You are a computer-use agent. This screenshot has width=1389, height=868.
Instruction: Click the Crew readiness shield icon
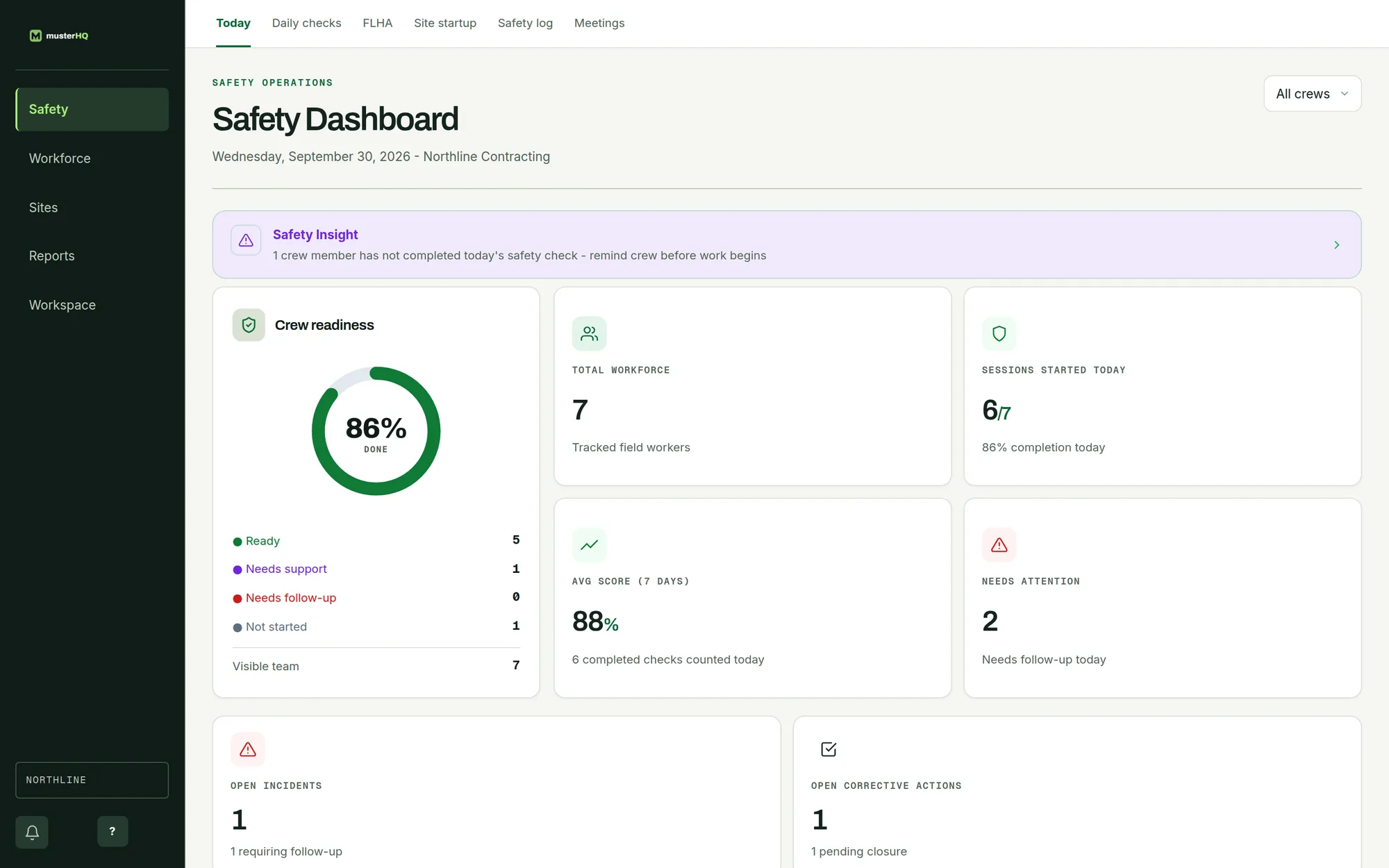coord(249,325)
